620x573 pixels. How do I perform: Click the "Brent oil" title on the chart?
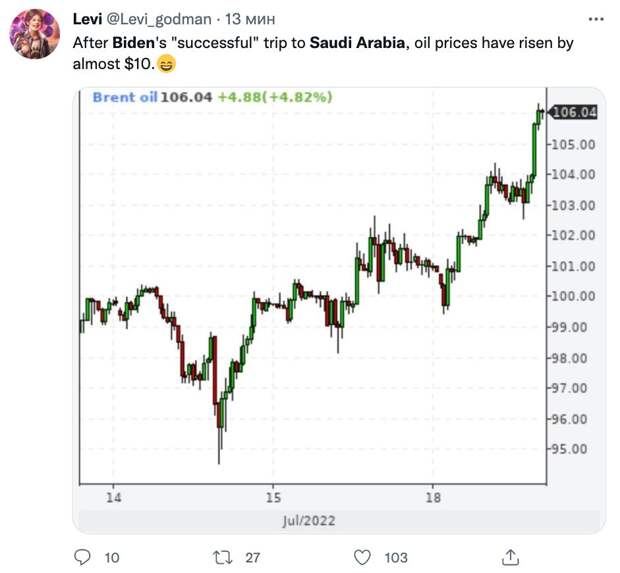tap(124, 97)
